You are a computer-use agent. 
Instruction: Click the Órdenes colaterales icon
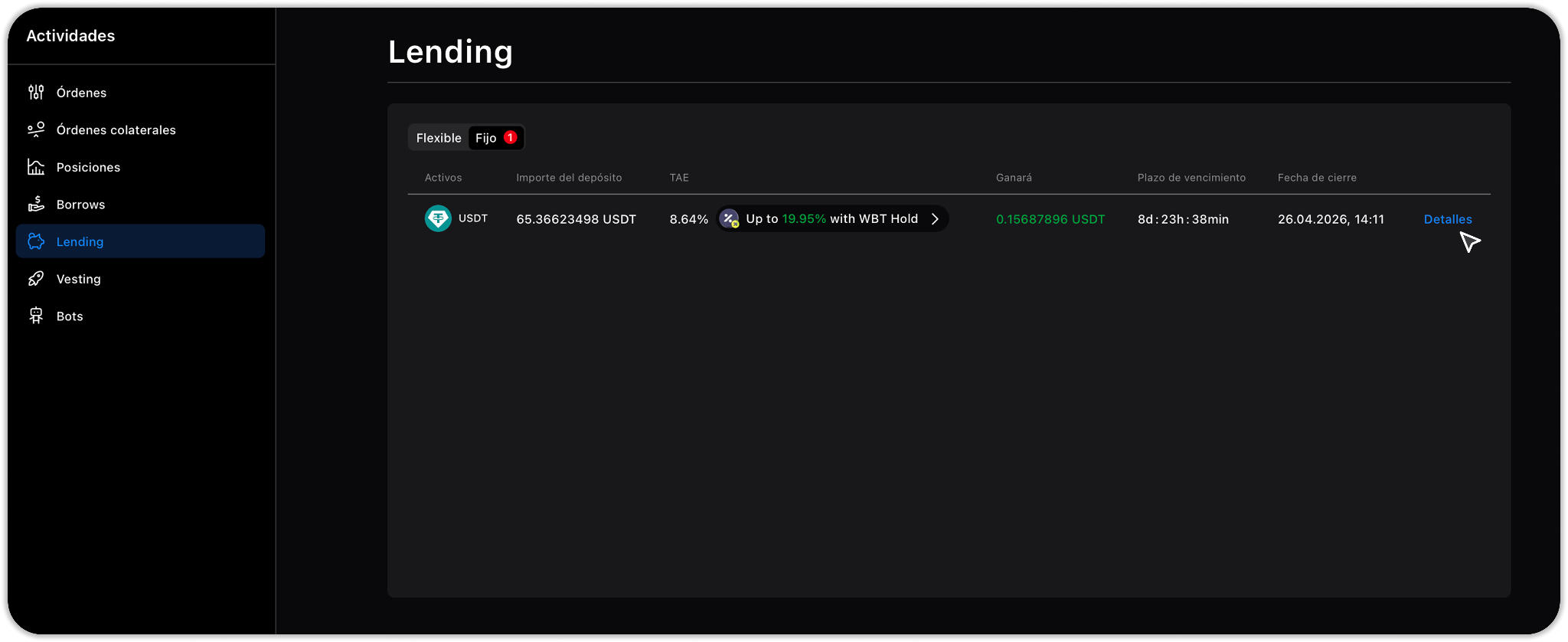pyautogui.click(x=36, y=129)
